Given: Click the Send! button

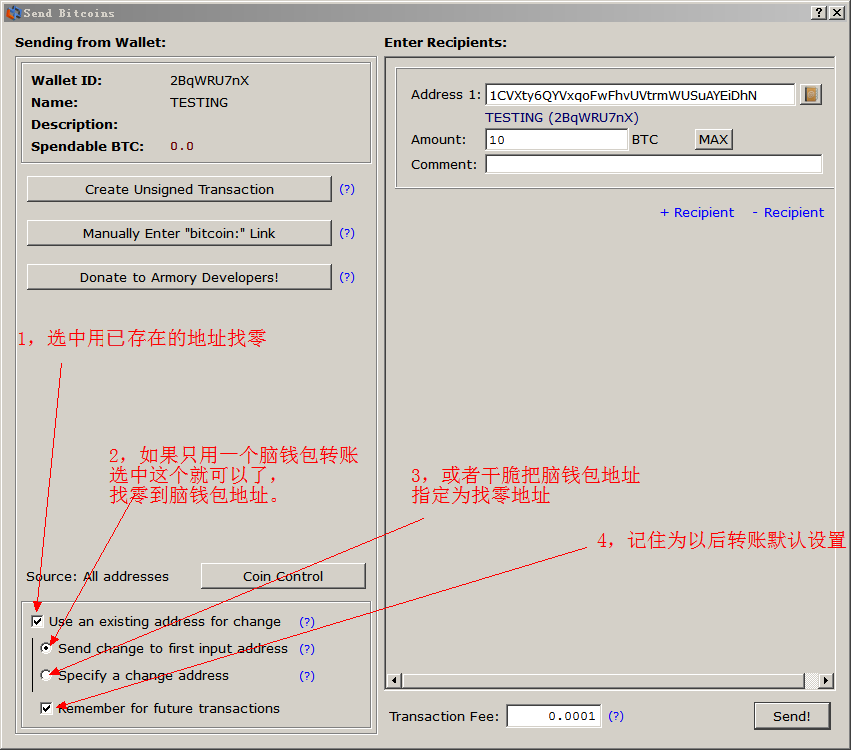Looking at the screenshot, I should [x=791, y=716].
